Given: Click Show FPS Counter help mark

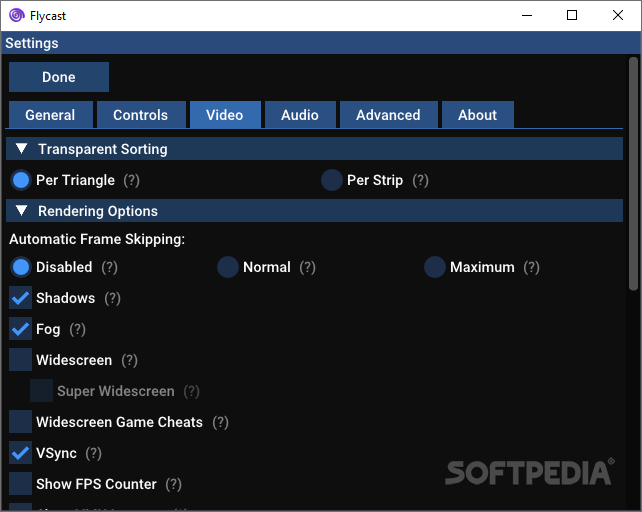Looking at the screenshot, I should click(x=174, y=484).
